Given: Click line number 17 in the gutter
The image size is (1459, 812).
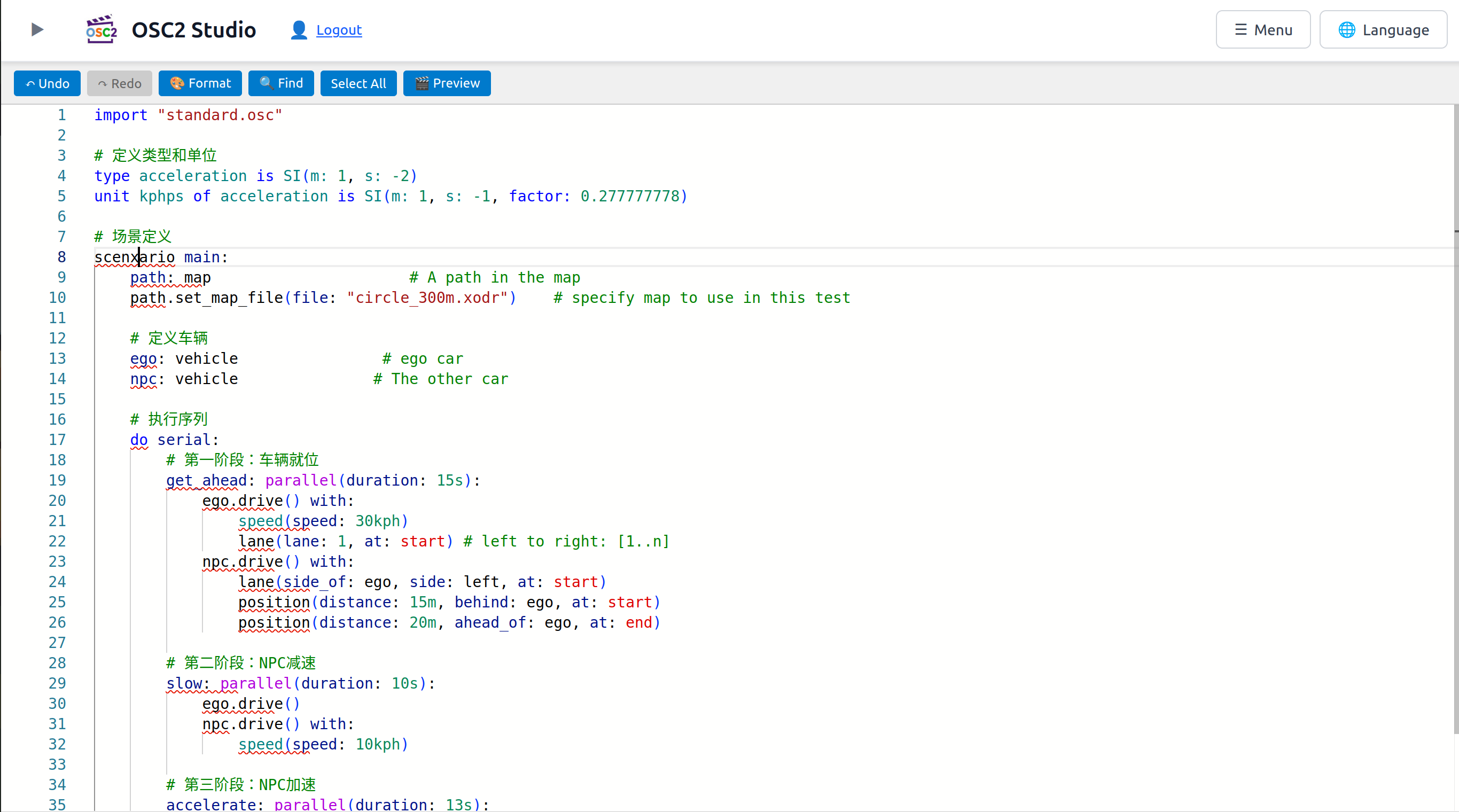Looking at the screenshot, I should coord(57,440).
